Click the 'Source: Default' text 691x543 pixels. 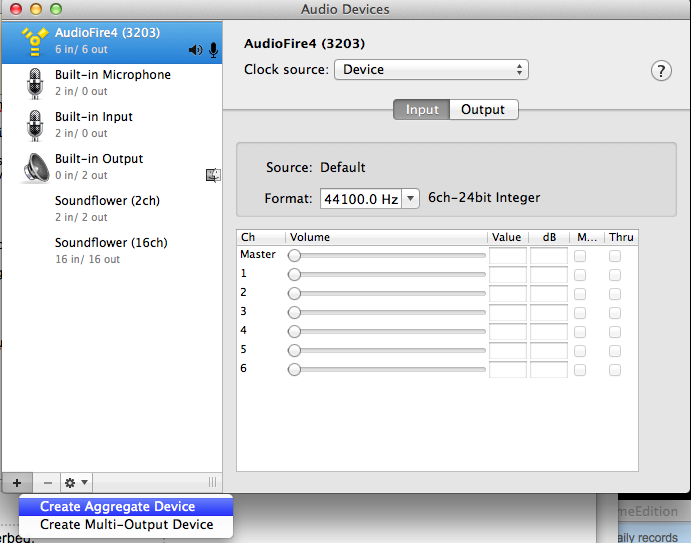pos(316,167)
